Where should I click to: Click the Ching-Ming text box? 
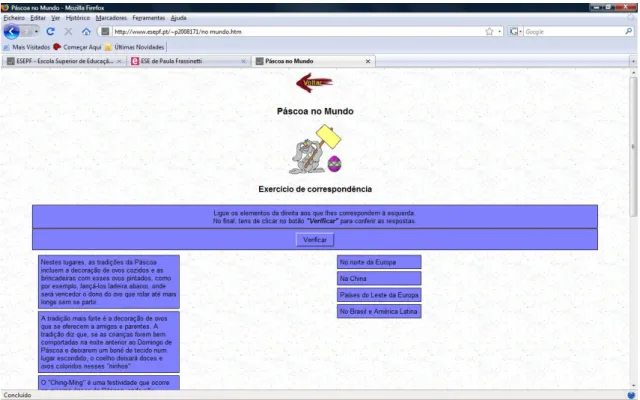coord(109,383)
